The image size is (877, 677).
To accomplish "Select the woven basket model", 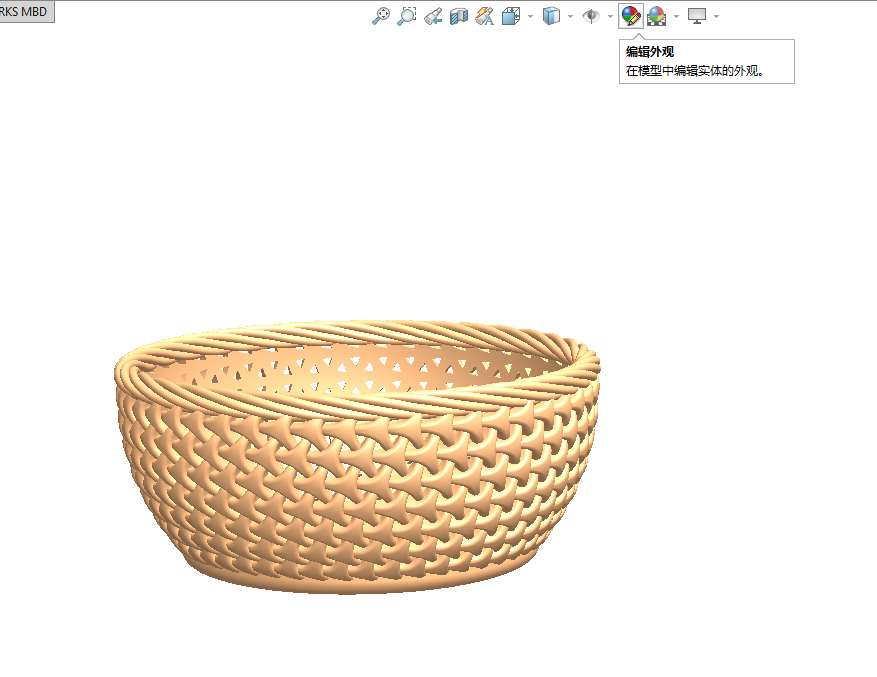I will [x=357, y=457].
